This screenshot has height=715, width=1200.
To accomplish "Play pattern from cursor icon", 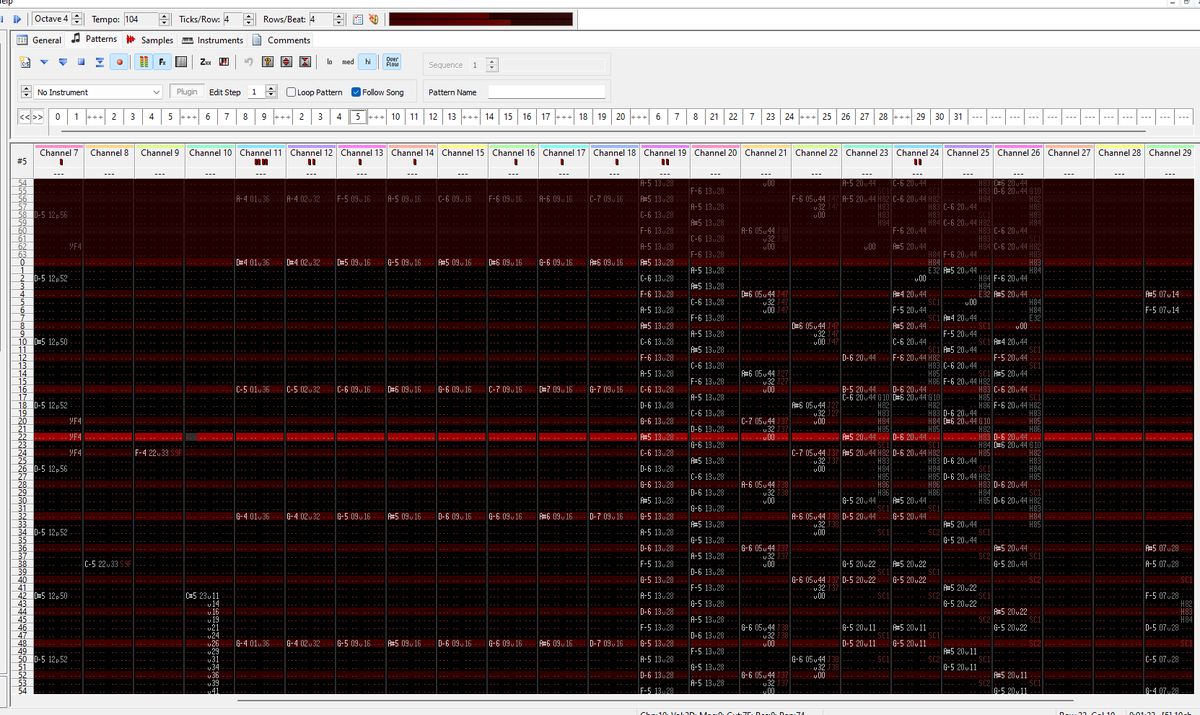I will [x=44, y=62].
